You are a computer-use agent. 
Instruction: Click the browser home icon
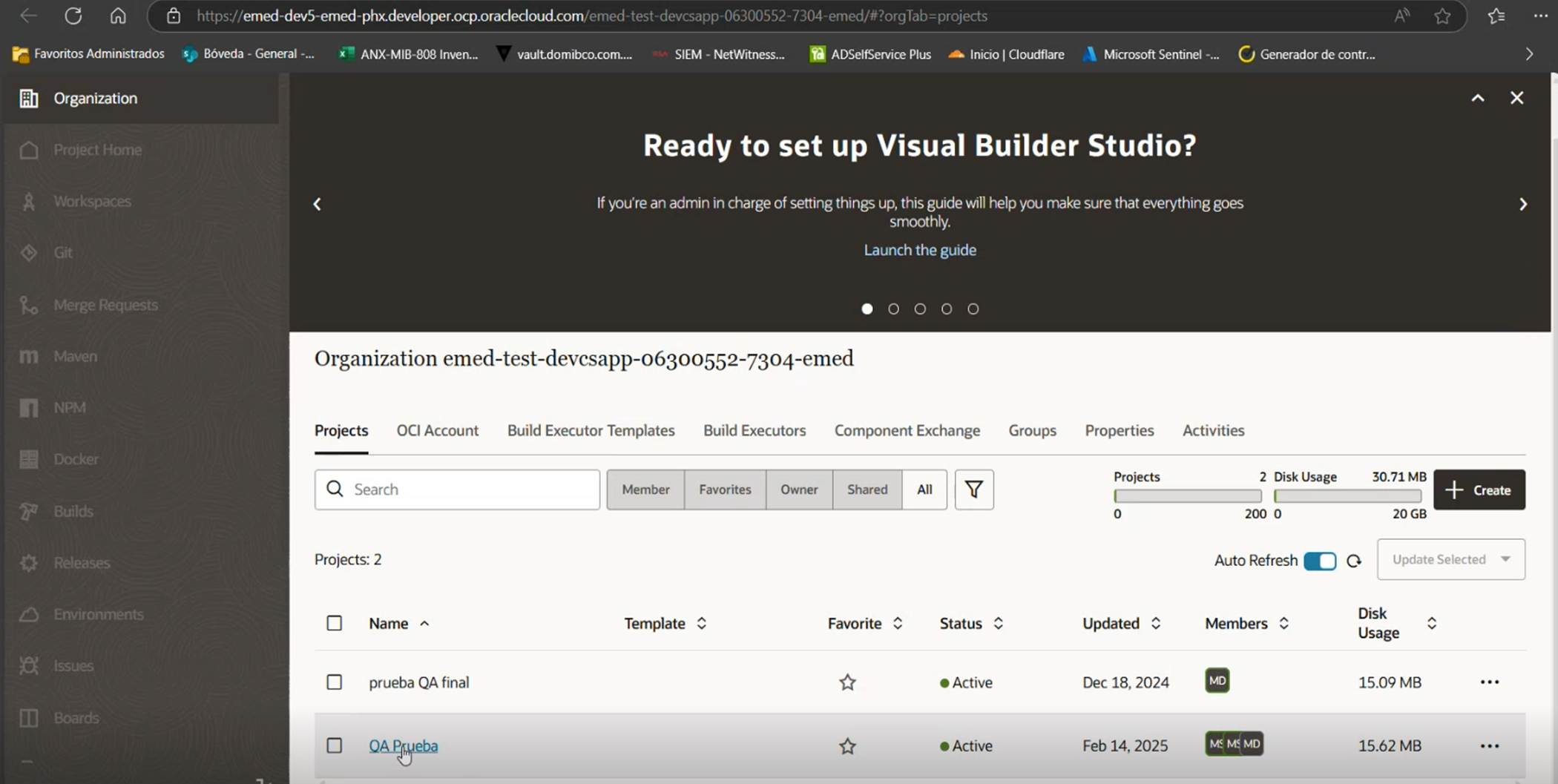click(118, 16)
